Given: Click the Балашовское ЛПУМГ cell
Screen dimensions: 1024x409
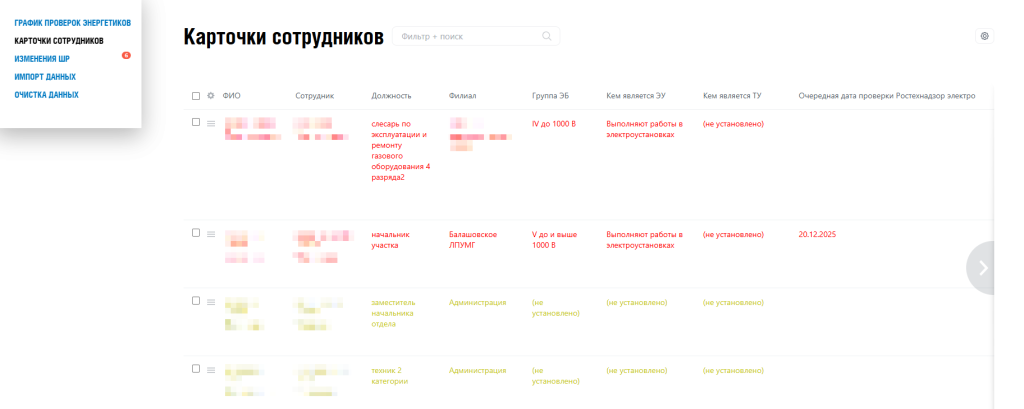Looking at the screenshot, I should point(473,240).
